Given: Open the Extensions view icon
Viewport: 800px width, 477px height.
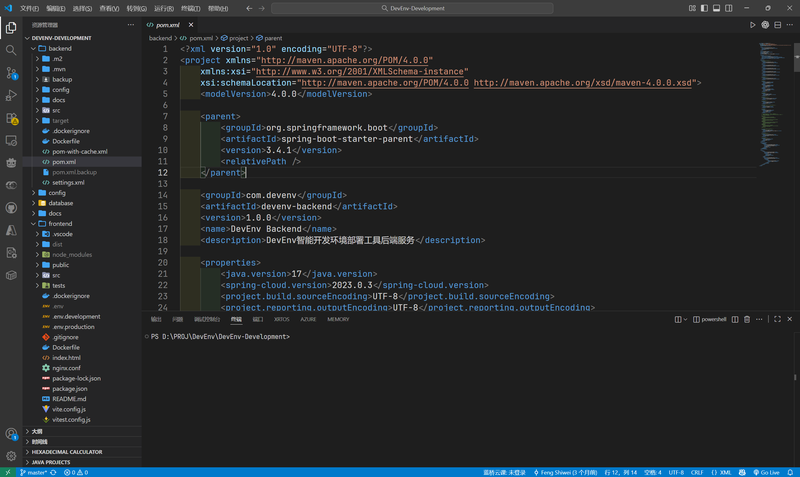Looking at the screenshot, I should tap(11, 119).
